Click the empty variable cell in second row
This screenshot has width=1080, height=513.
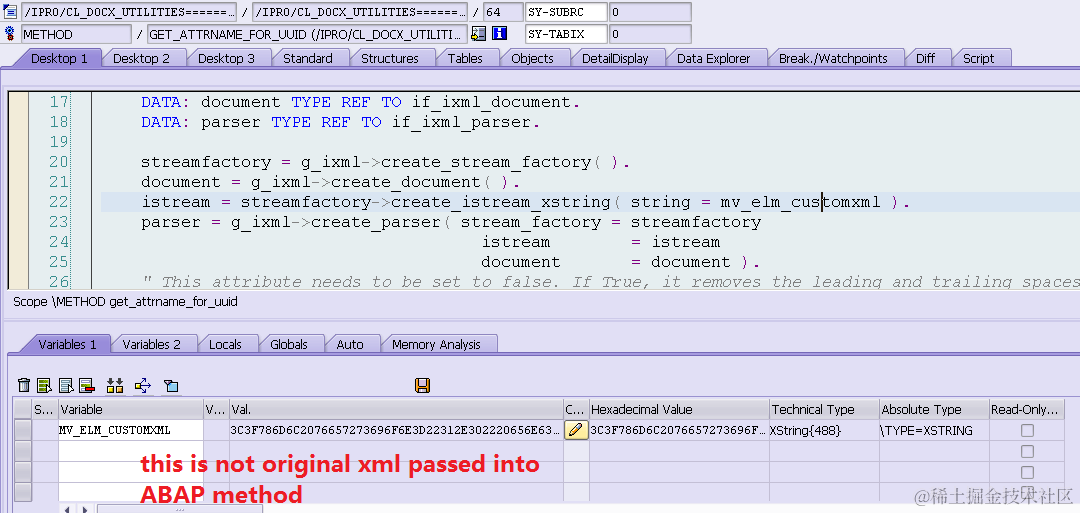[x=131, y=452]
